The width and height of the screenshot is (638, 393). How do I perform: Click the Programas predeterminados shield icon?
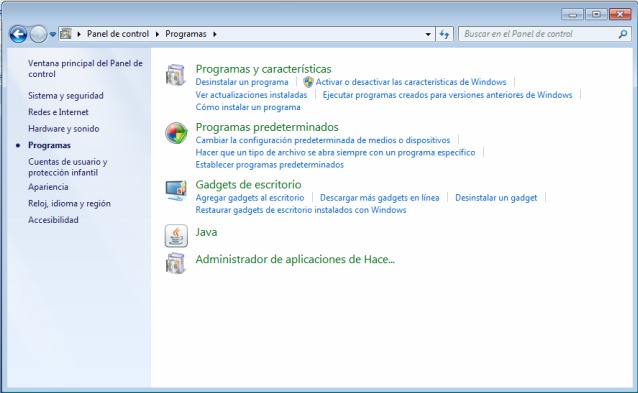(x=176, y=133)
